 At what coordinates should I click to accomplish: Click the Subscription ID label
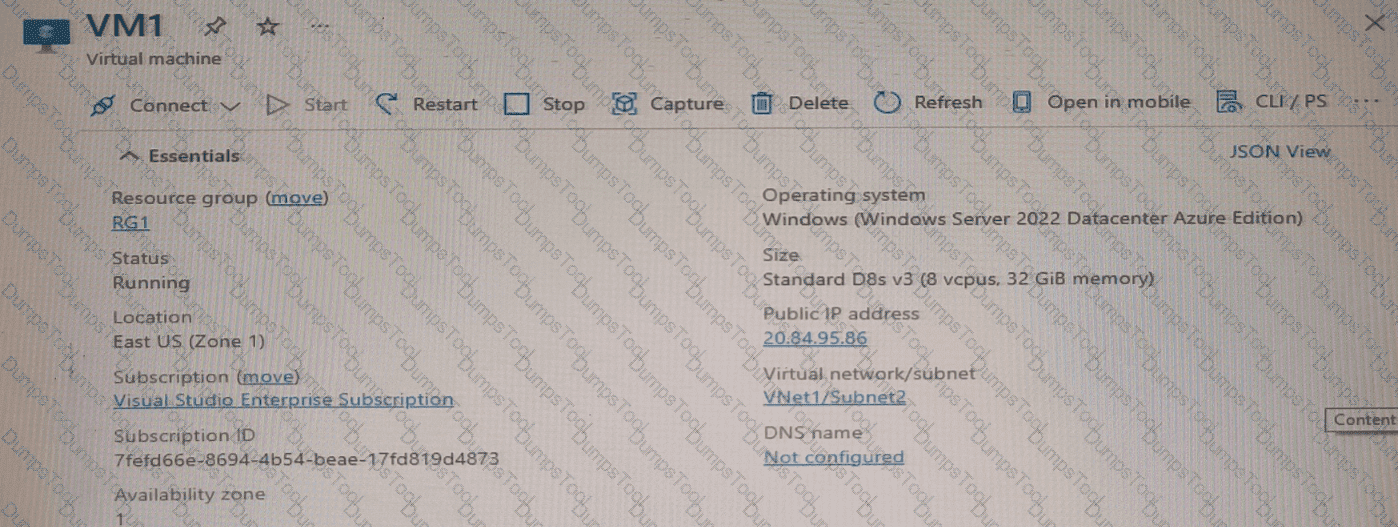184,436
